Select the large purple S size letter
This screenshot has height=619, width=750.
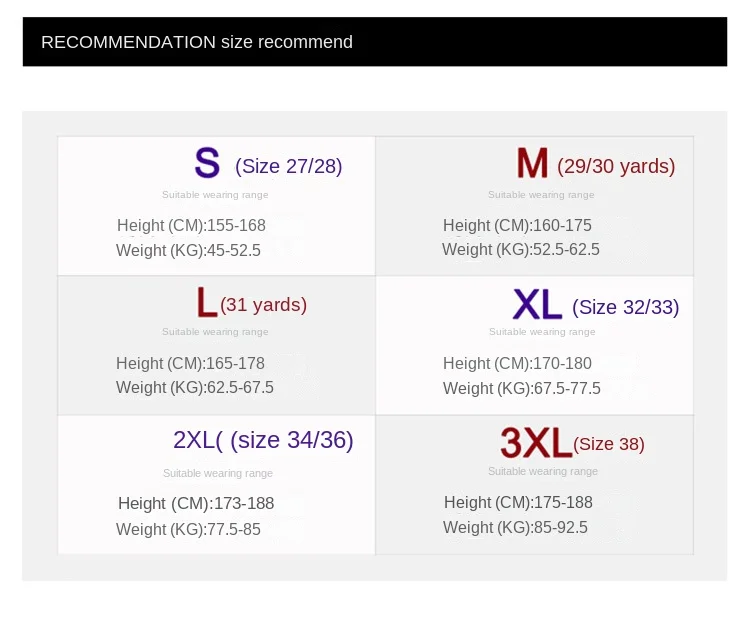(x=207, y=163)
